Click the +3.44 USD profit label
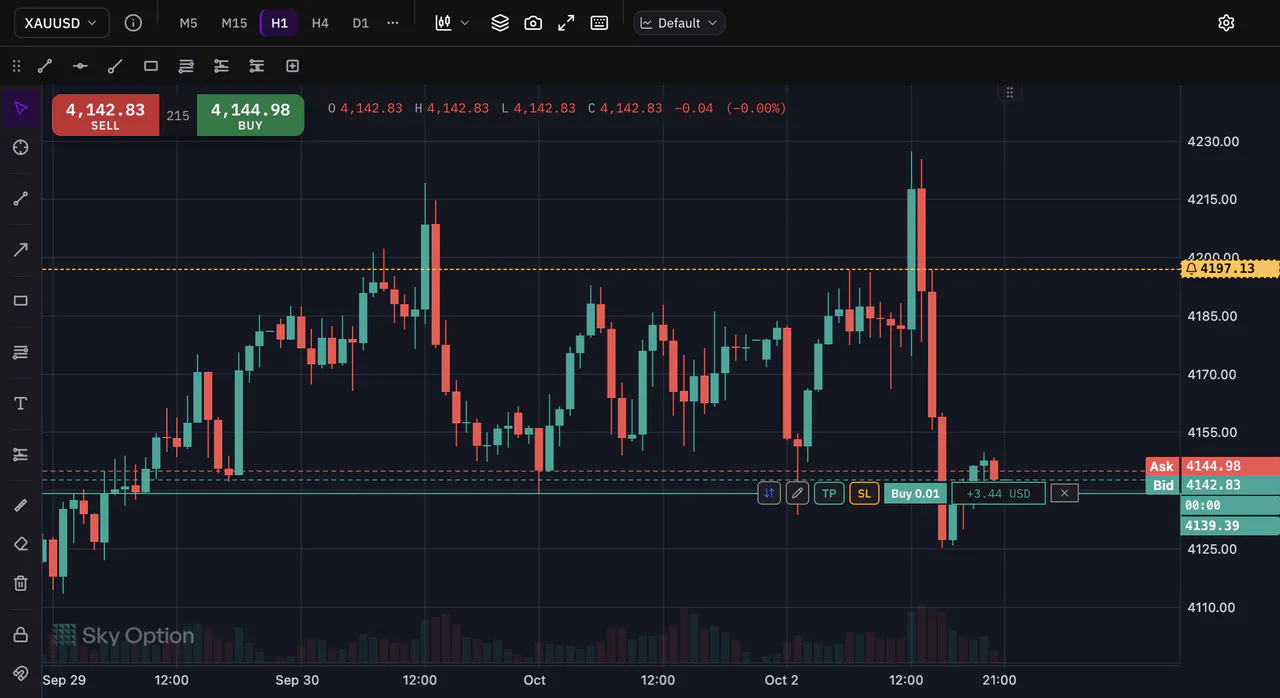The image size is (1280, 698). (x=998, y=493)
